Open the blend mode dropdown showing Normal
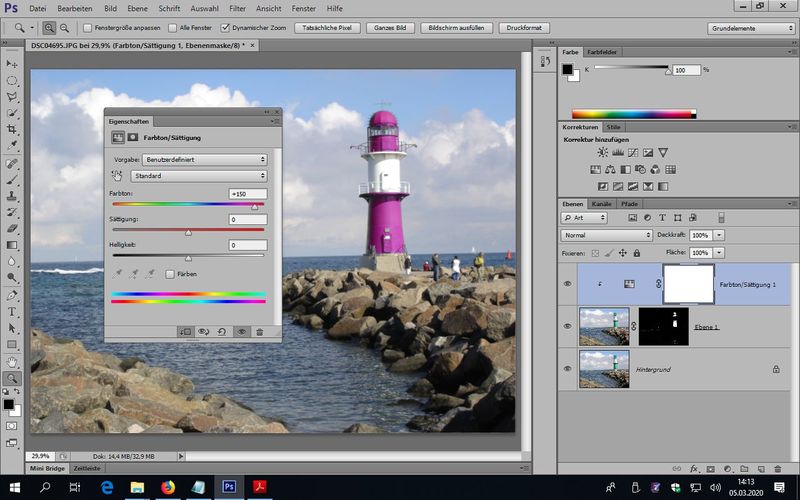The width and height of the screenshot is (800, 500). (x=607, y=235)
